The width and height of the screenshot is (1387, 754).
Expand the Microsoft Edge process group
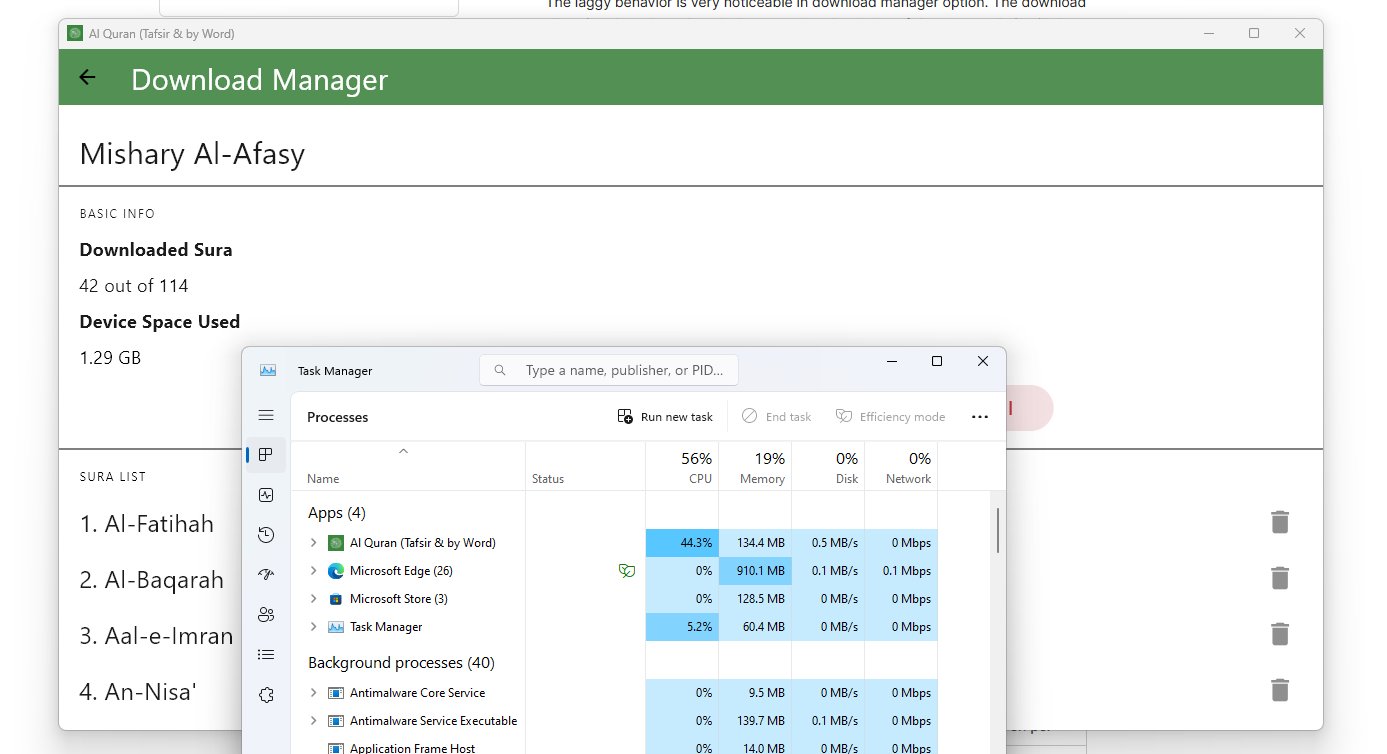click(313, 571)
